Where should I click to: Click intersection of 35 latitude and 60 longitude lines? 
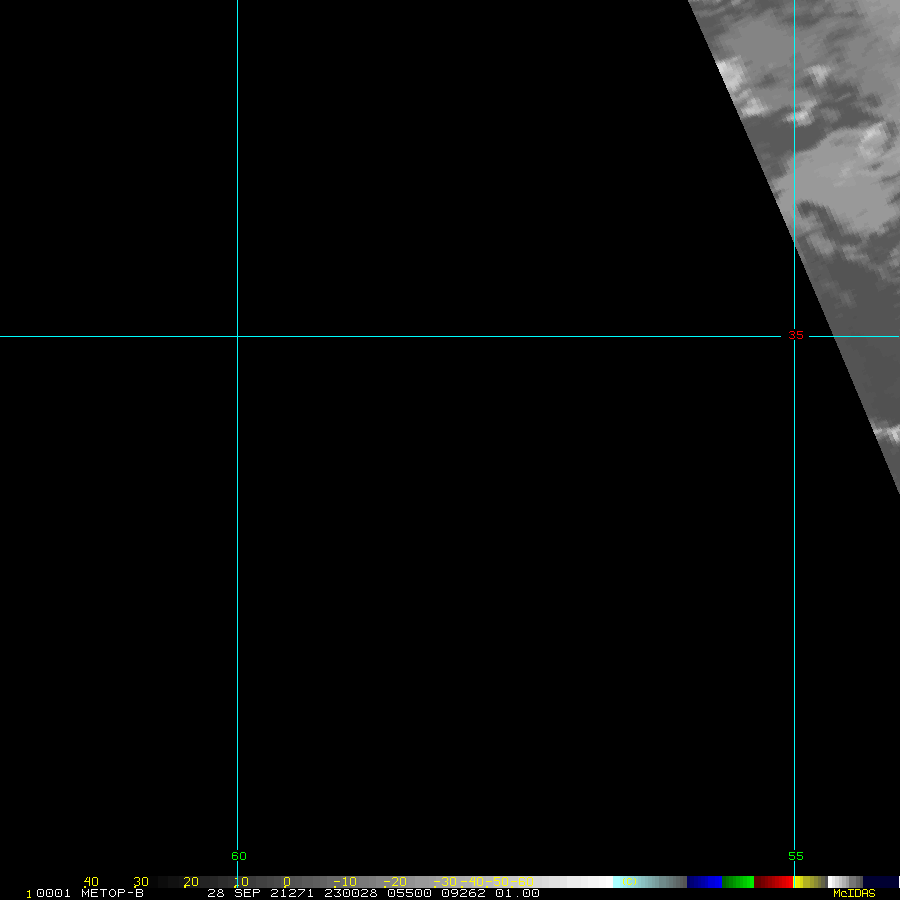(237, 336)
